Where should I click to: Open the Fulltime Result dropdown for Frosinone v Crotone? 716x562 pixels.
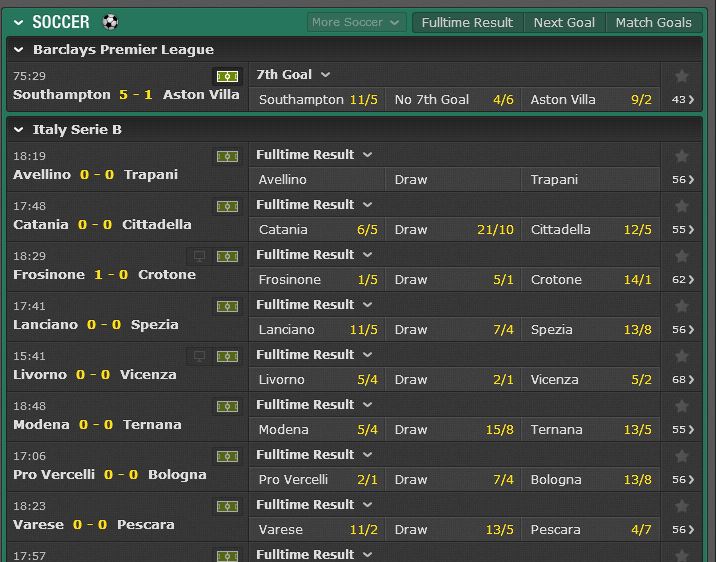(314, 255)
